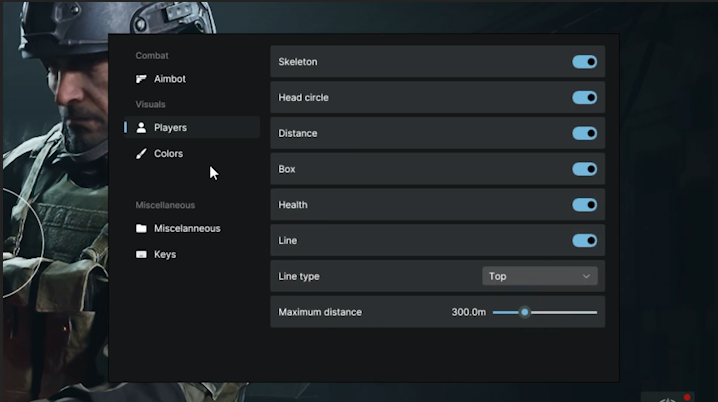Screen dimensions: 718x402
Task: Open the Line type dropdown showing Top
Action: click(x=539, y=276)
